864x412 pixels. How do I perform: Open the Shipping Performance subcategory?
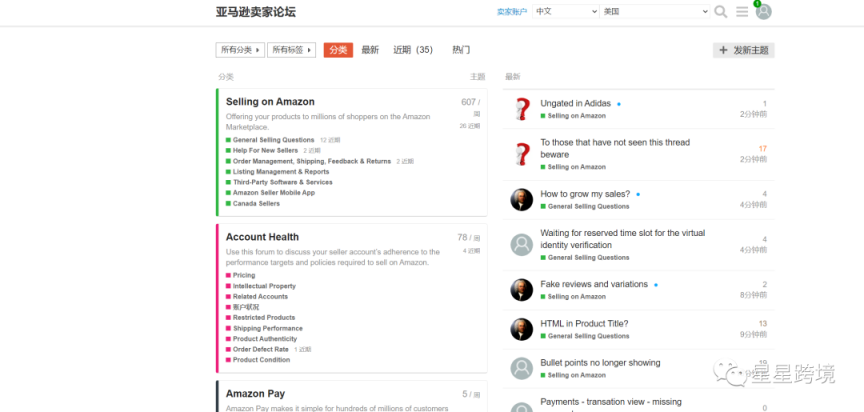click(x=268, y=329)
